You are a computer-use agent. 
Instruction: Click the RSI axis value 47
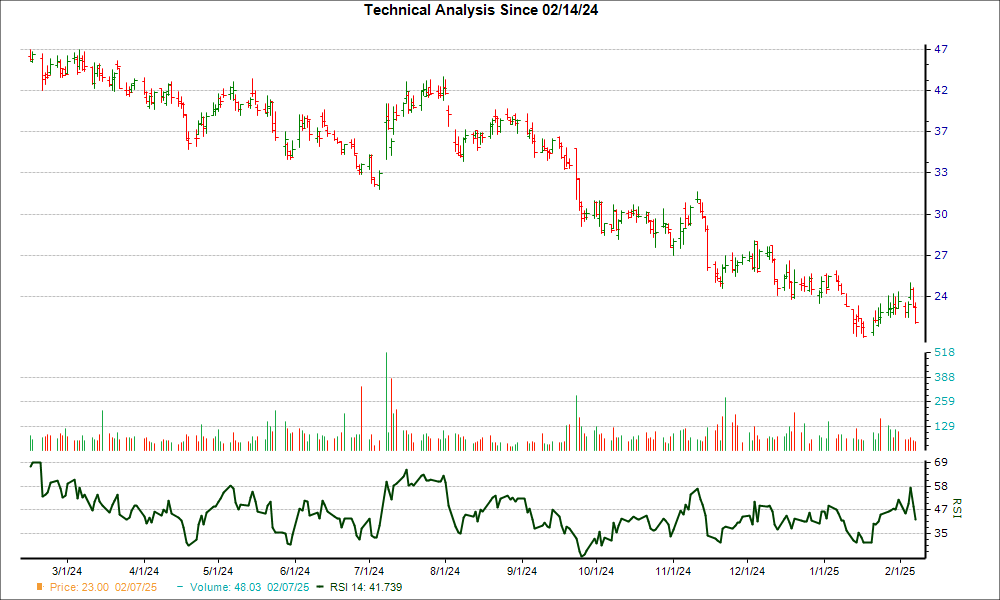point(941,509)
